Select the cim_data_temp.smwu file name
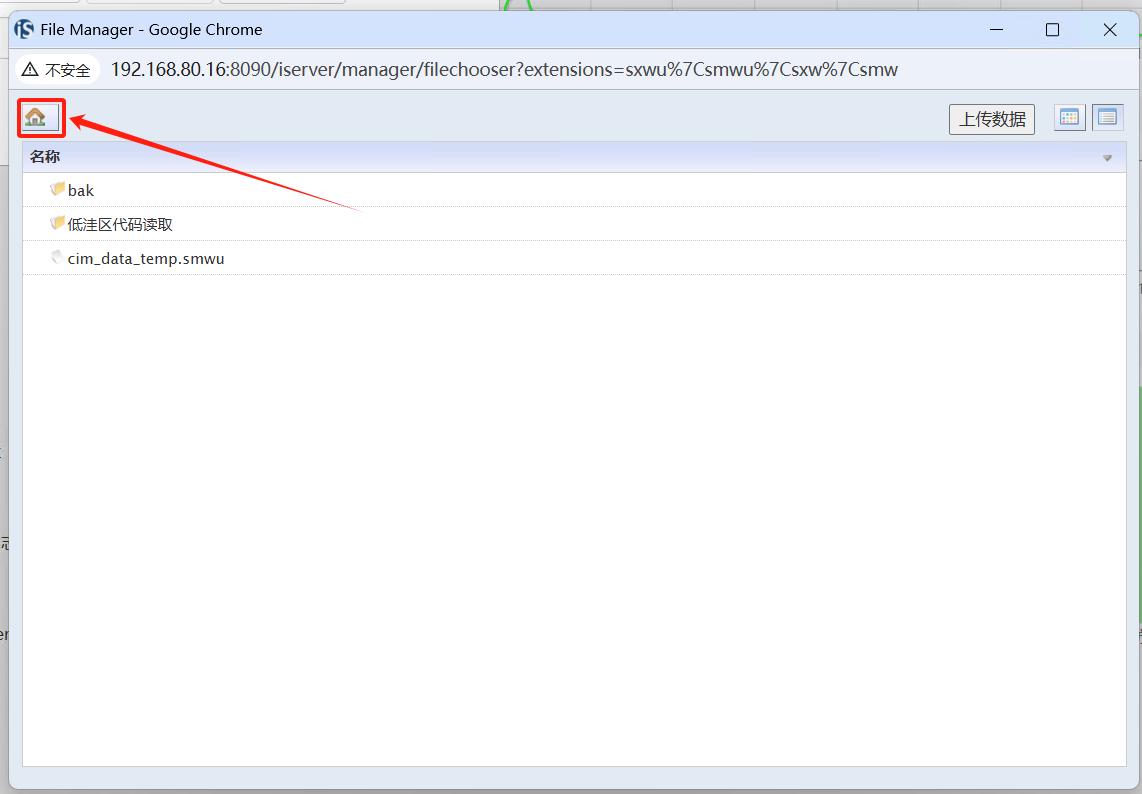Image resolution: width=1142 pixels, height=794 pixels. (146, 258)
